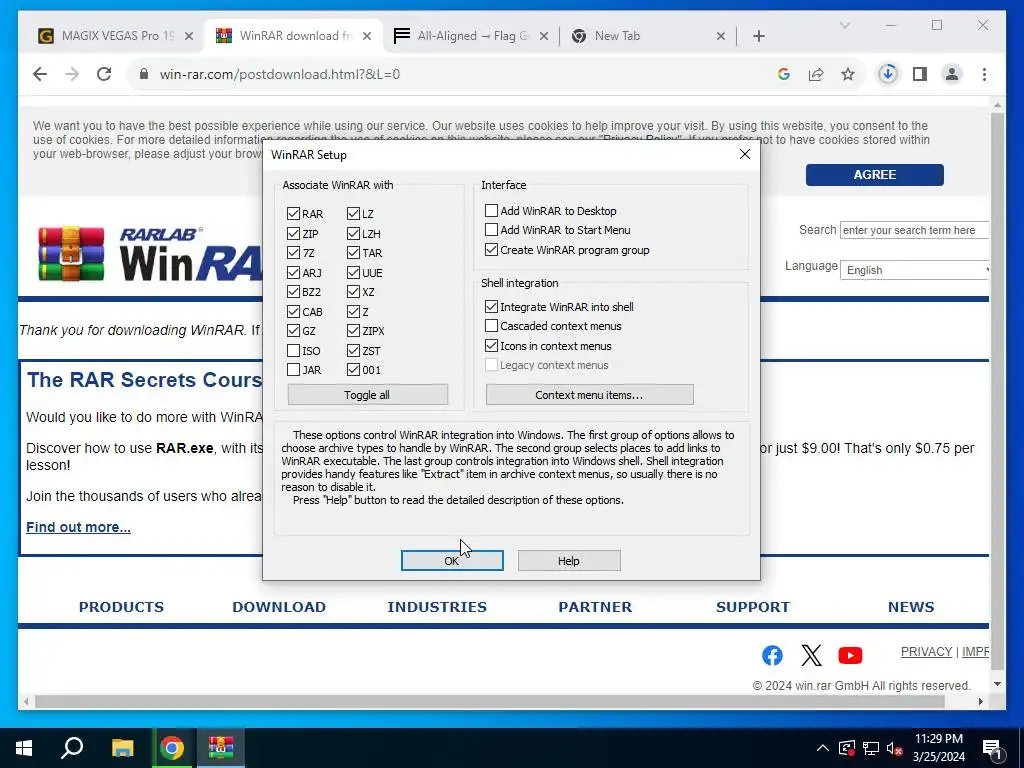Check Add WinRAR to Desktop

(491, 210)
